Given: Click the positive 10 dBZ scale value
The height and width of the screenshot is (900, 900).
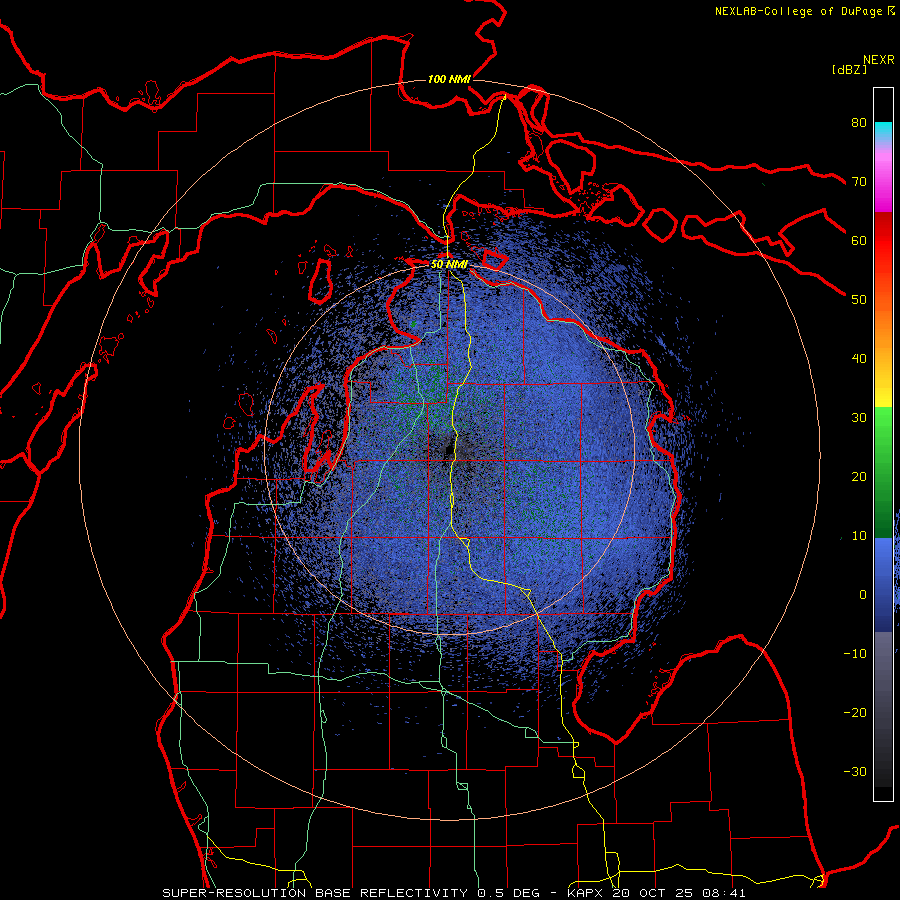Looking at the screenshot, I should (x=859, y=536).
